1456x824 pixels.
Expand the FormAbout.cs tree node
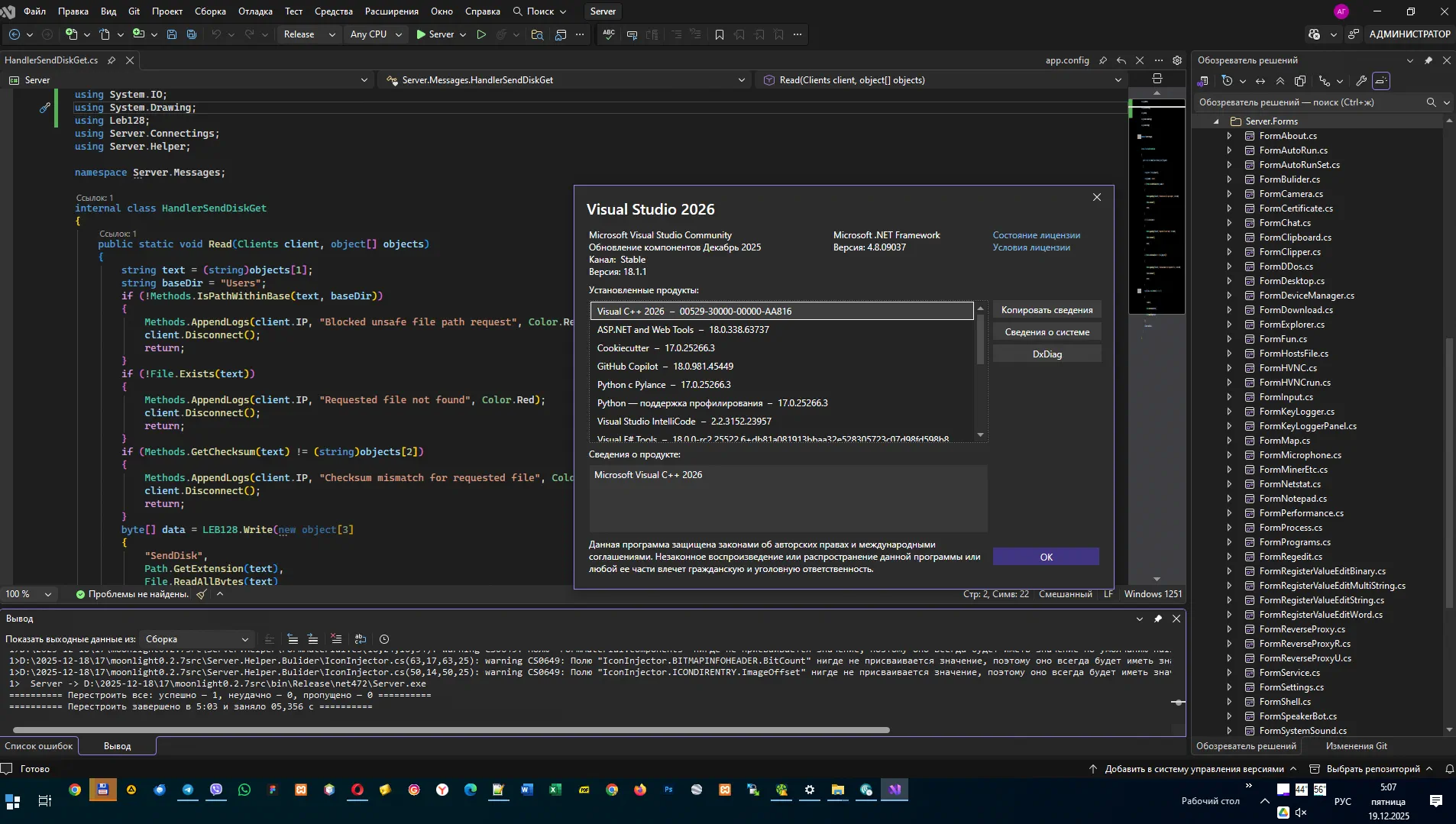1229,136
